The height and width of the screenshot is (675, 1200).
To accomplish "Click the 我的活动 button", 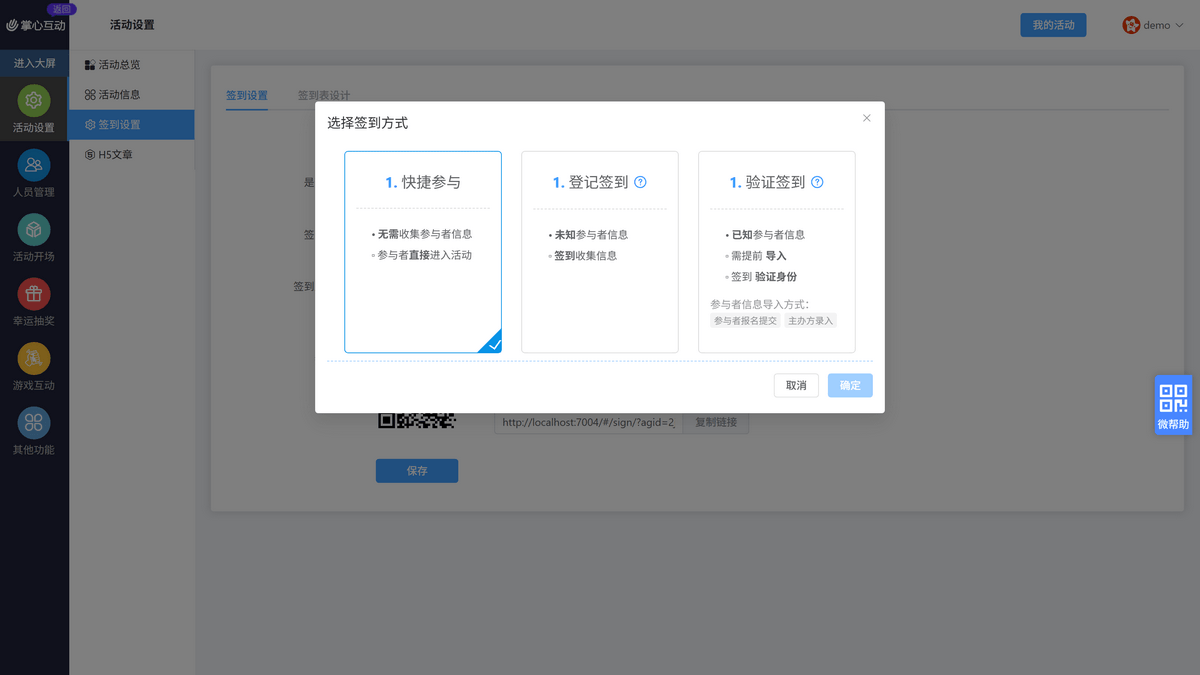I will pyautogui.click(x=1053, y=25).
